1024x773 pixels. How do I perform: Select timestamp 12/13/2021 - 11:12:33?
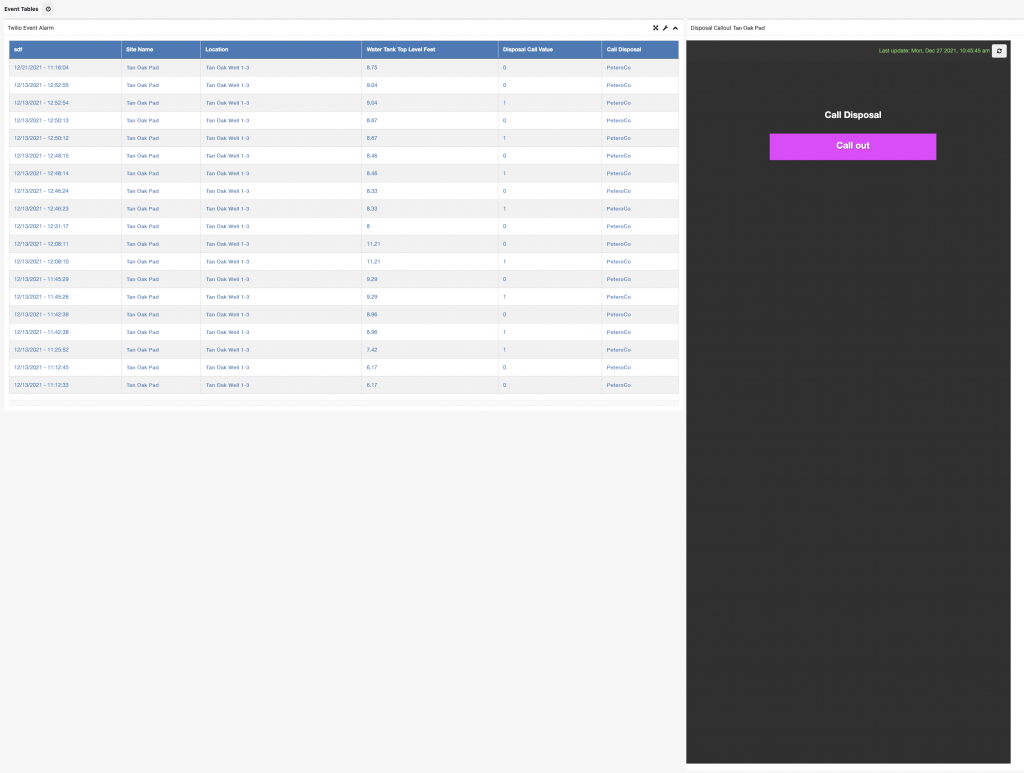click(41, 385)
